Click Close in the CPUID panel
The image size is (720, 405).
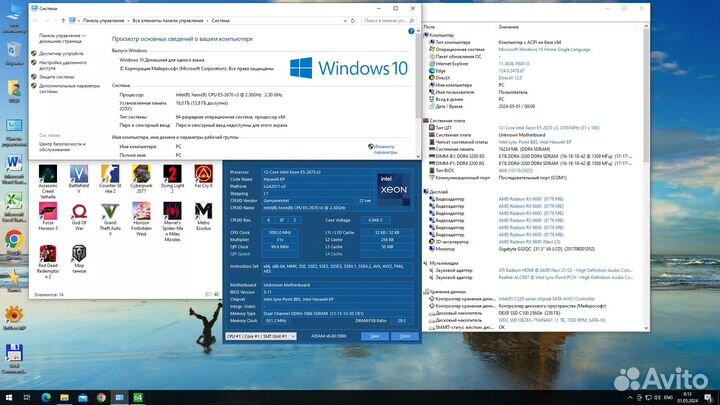[x=405, y=336]
